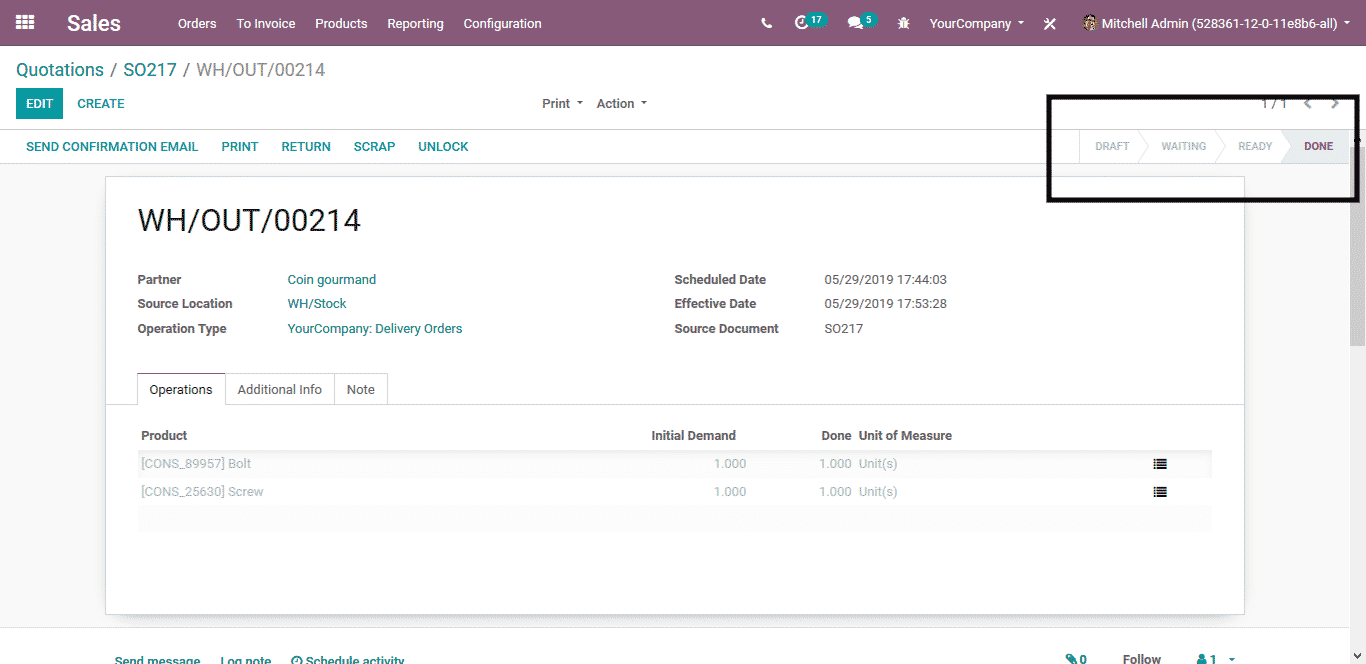Click the crossed tools icon in navbar

1049,24
